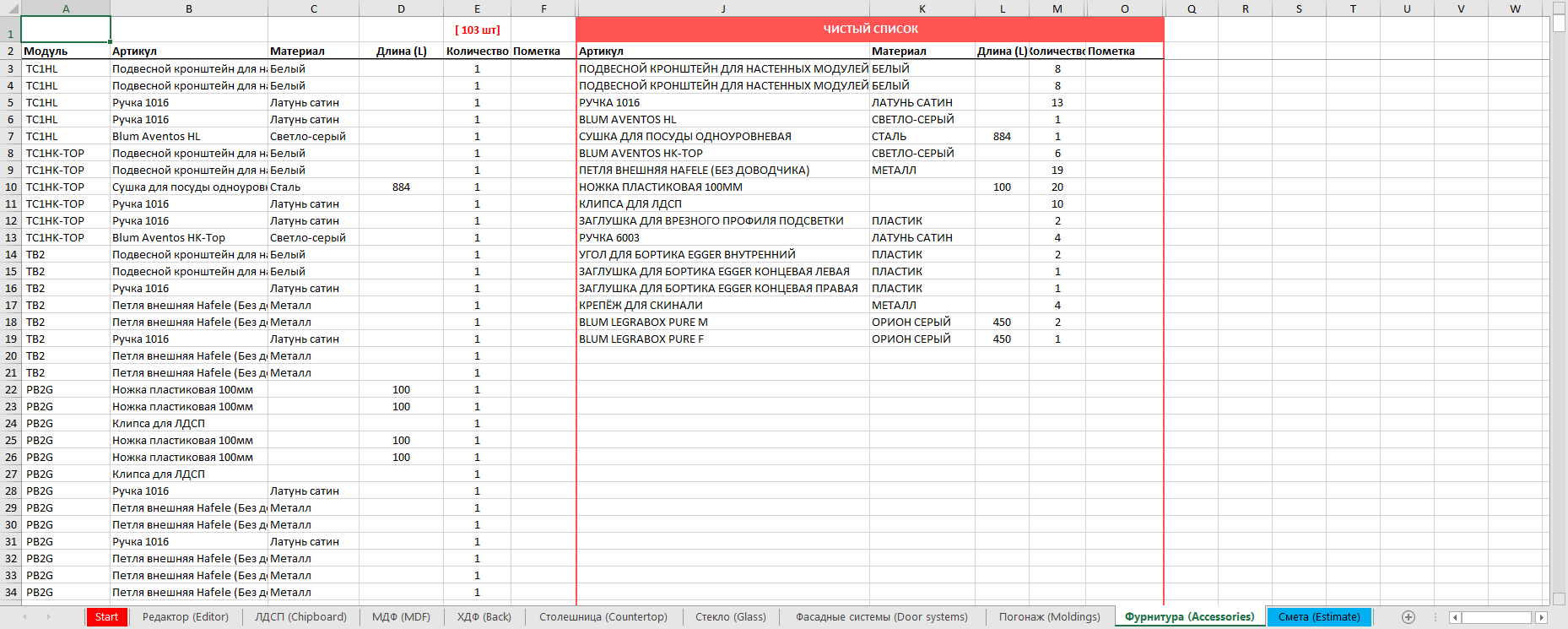Add a new sheet with plus icon
This screenshot has width=1568, height=629.
coord(1408,617)
